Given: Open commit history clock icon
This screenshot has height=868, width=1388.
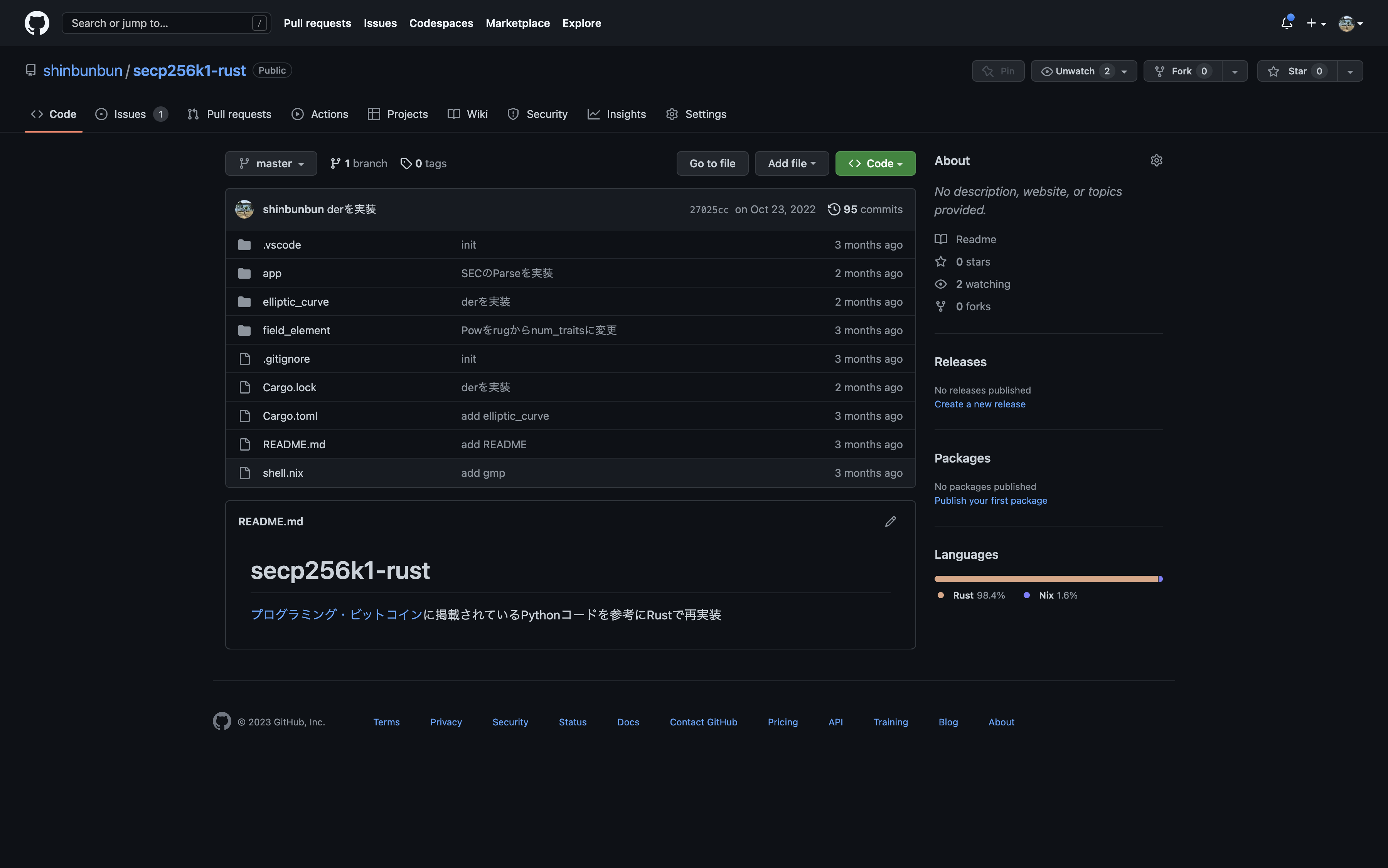Looking at the screenshot, I should [x=834, y=210].
